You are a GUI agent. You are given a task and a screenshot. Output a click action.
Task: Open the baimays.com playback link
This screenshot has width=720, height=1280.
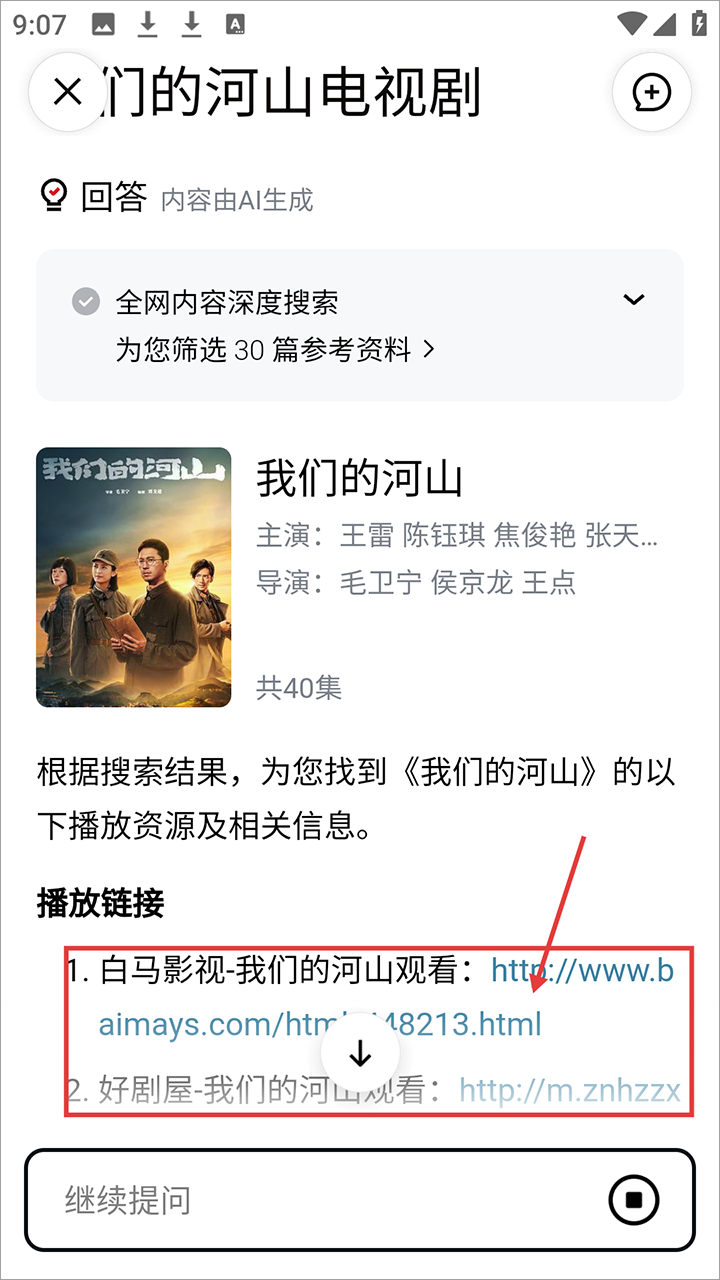tap(387, 998)
